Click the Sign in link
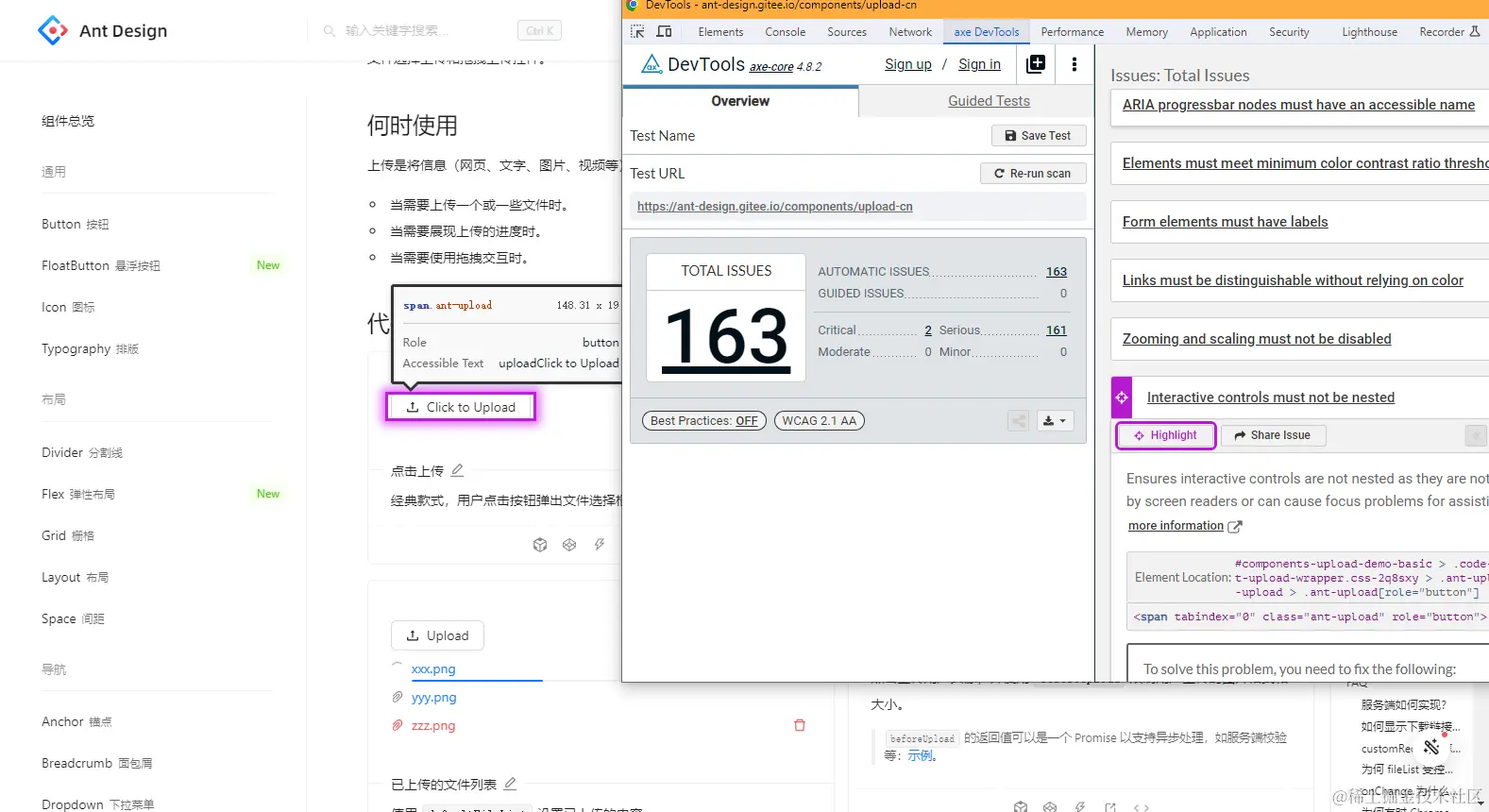 (979, 64)
